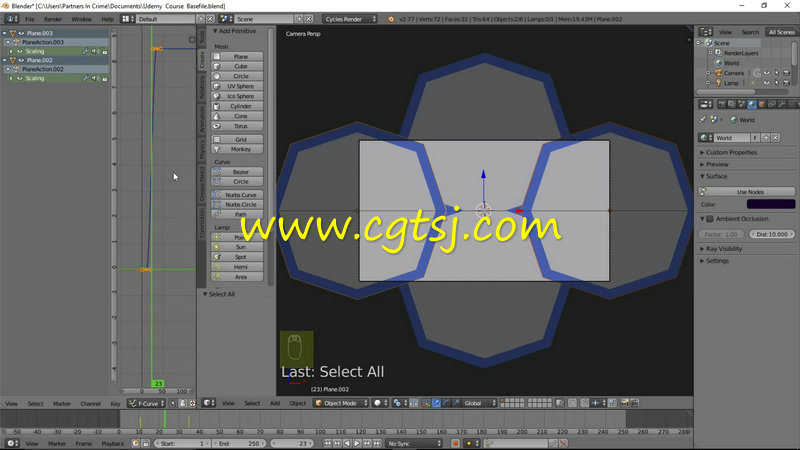
Task: Add a UV Sphere mesh
Action: point(237,86)
